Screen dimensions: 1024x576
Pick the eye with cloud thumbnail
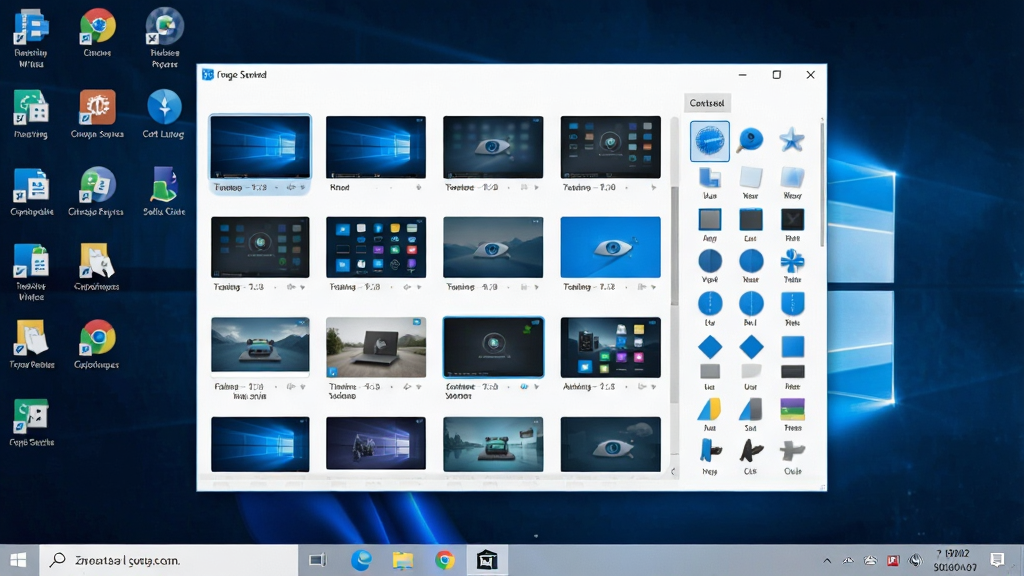610,444
